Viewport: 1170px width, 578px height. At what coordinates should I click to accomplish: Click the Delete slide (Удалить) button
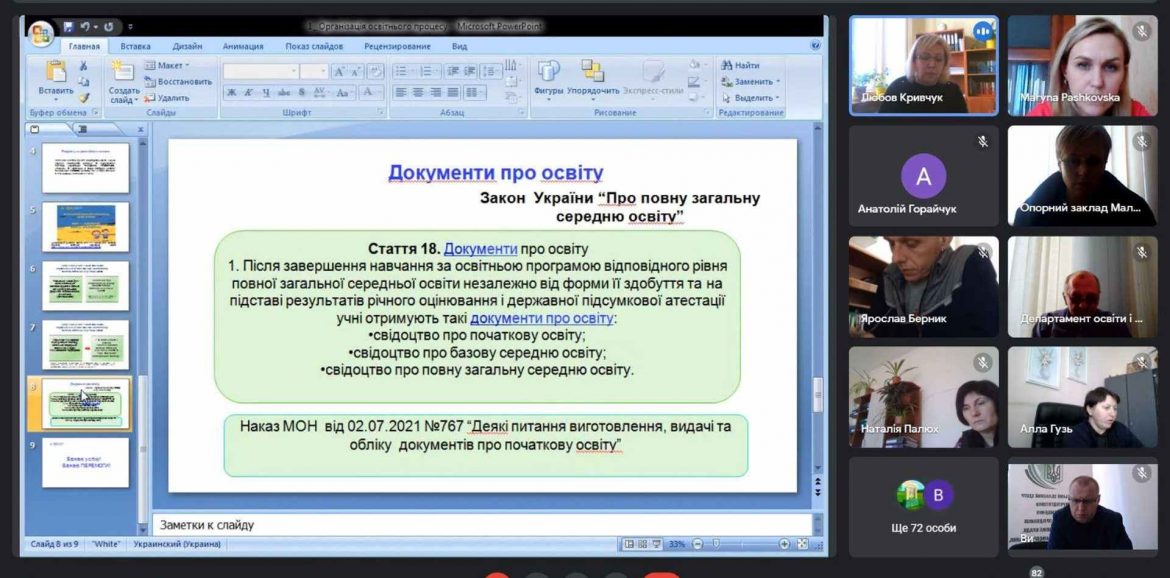(x=167, y=98)
